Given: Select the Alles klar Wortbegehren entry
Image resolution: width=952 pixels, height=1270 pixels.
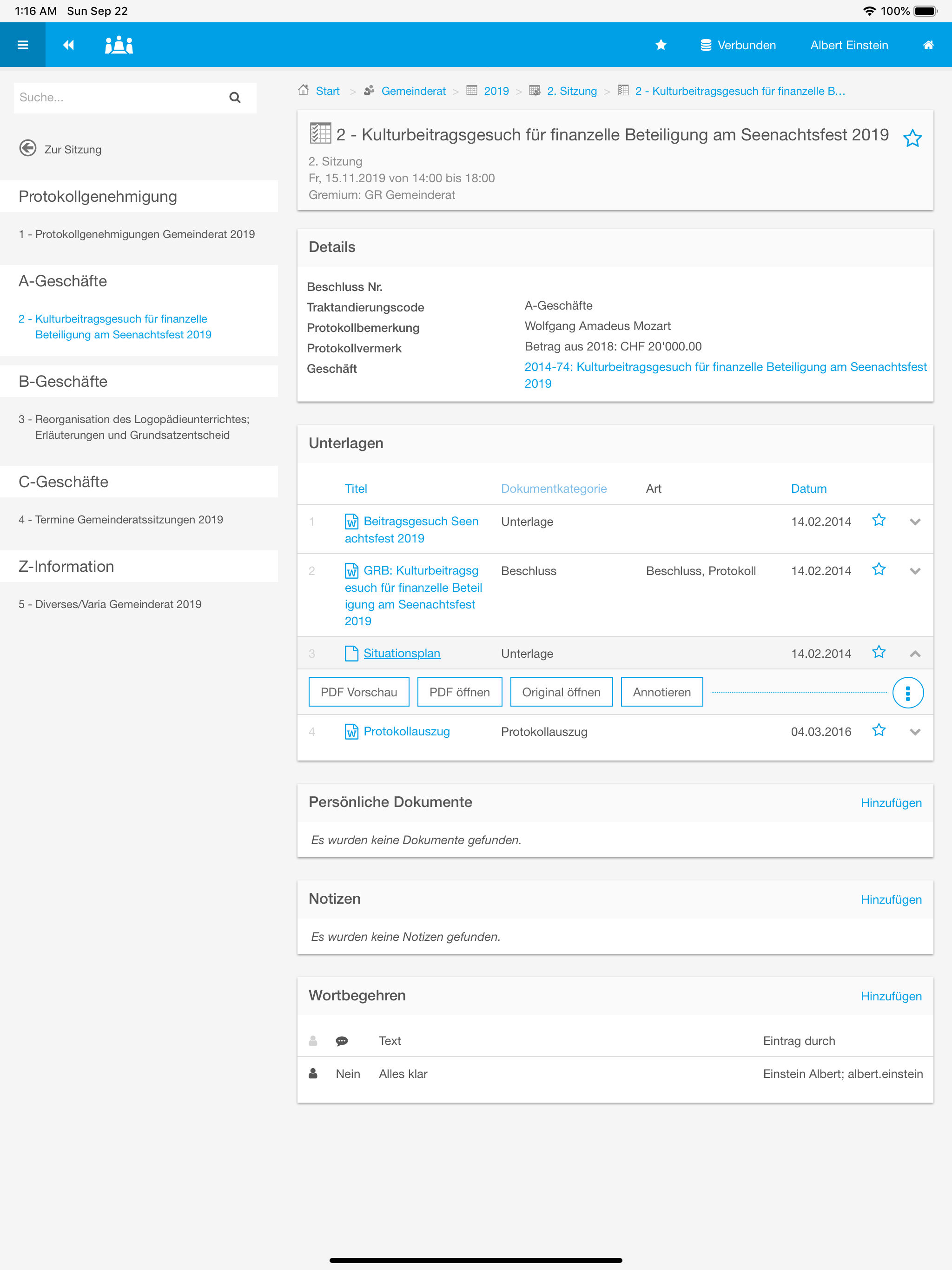Looking at the screenshot, I should tap(615, 1074).
